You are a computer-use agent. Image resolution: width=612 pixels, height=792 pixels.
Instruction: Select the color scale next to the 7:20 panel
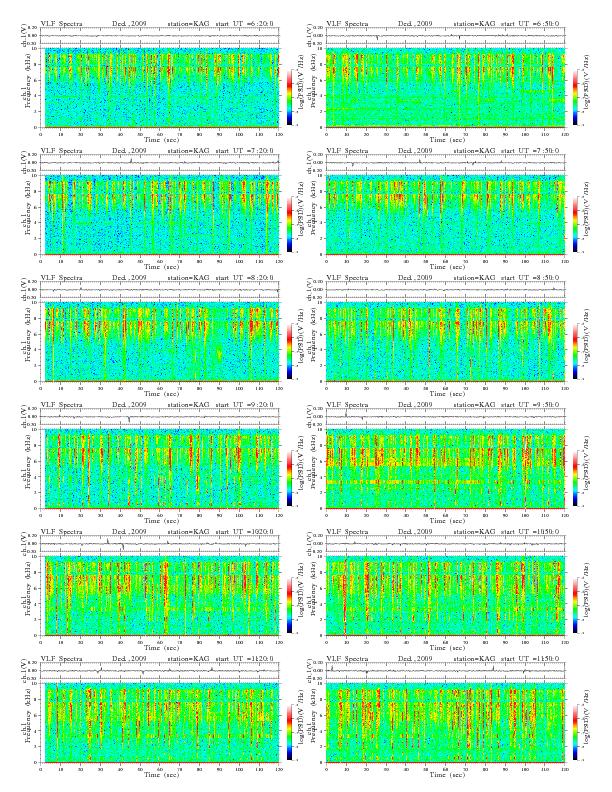coord(289,225)
